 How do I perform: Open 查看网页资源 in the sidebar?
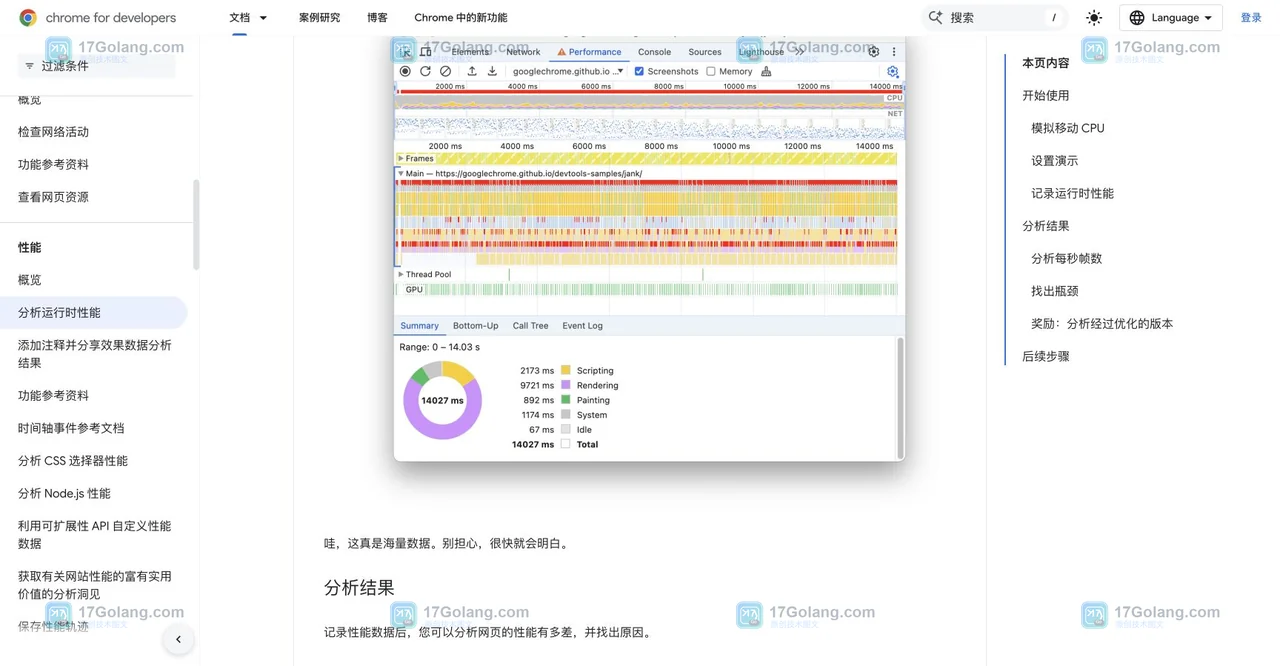tap(53, 197)
